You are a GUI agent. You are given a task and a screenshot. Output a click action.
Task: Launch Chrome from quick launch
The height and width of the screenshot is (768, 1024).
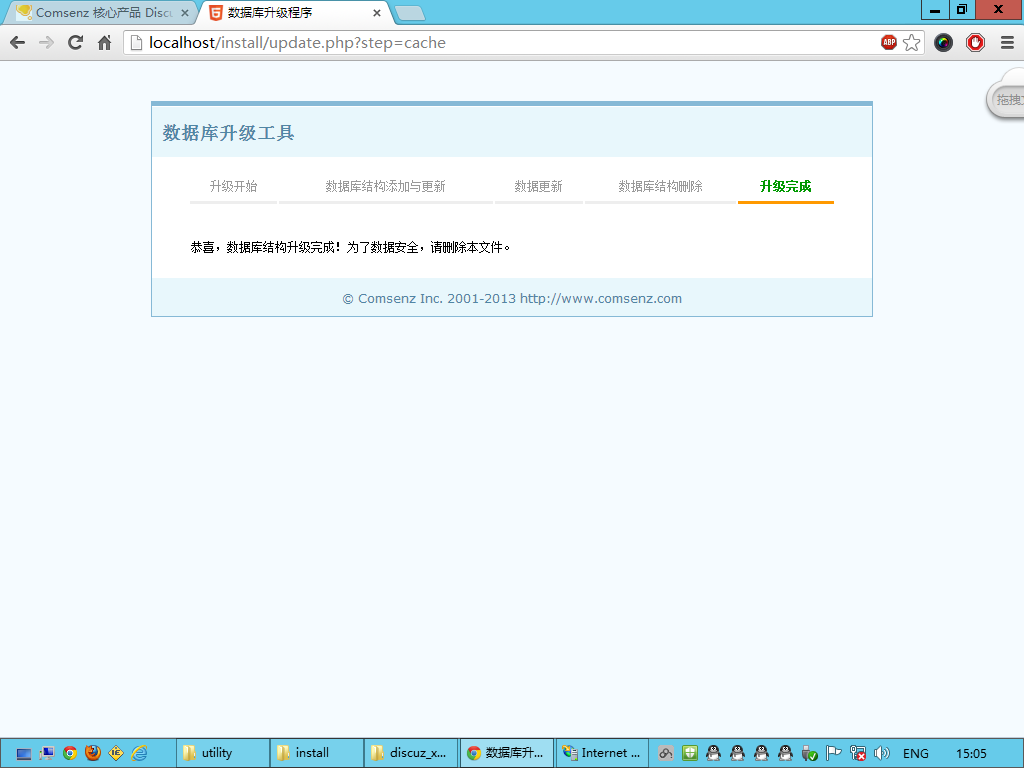pos(70,753)
